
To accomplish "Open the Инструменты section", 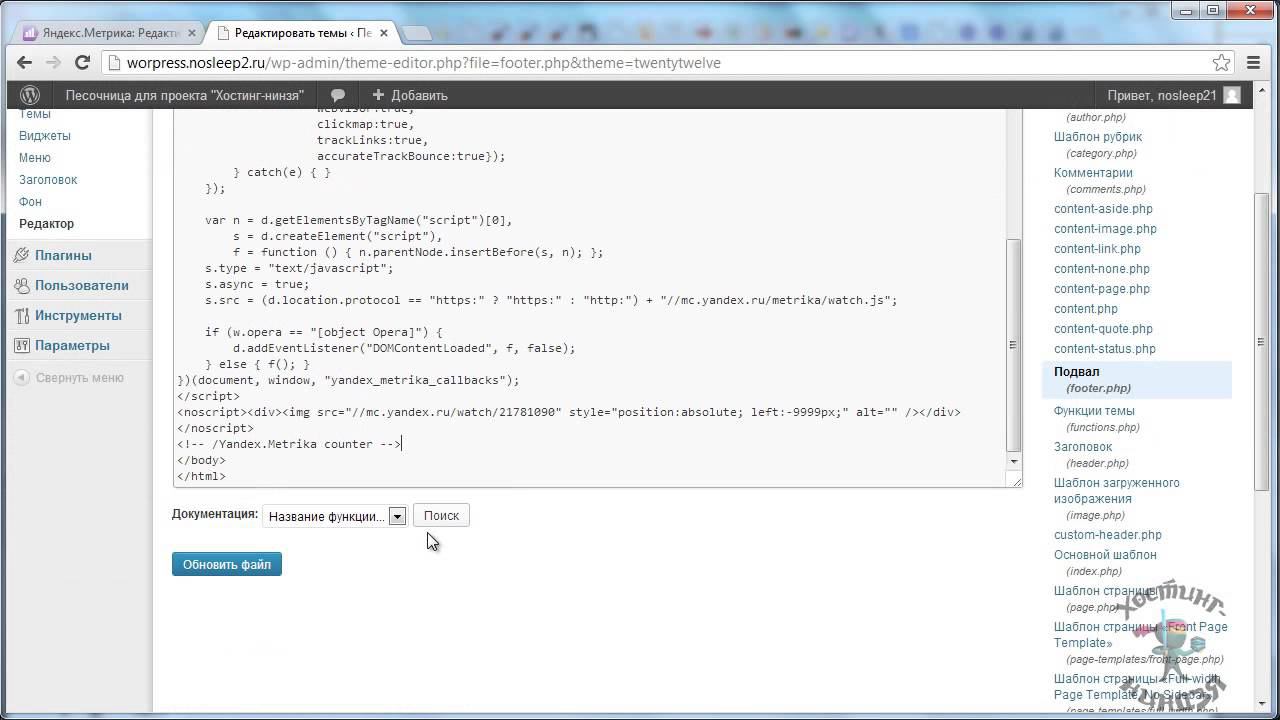I will 76,315.
